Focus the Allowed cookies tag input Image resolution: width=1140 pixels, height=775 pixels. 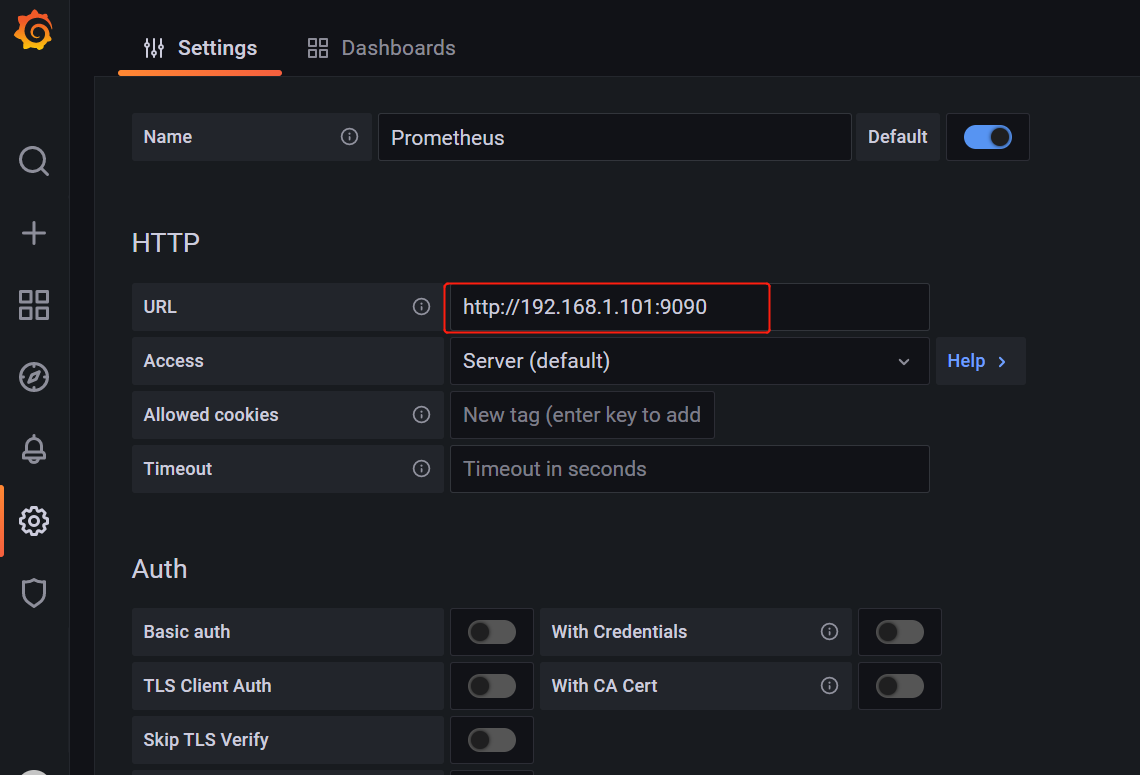pyautogui.click(x=582, y=414)
